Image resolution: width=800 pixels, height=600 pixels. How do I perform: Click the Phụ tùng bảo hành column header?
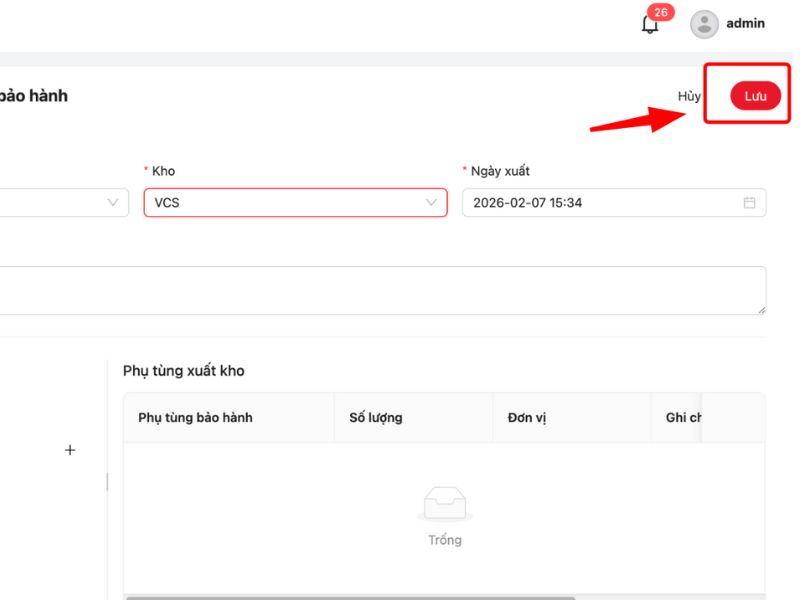click(x=195, y=418)
